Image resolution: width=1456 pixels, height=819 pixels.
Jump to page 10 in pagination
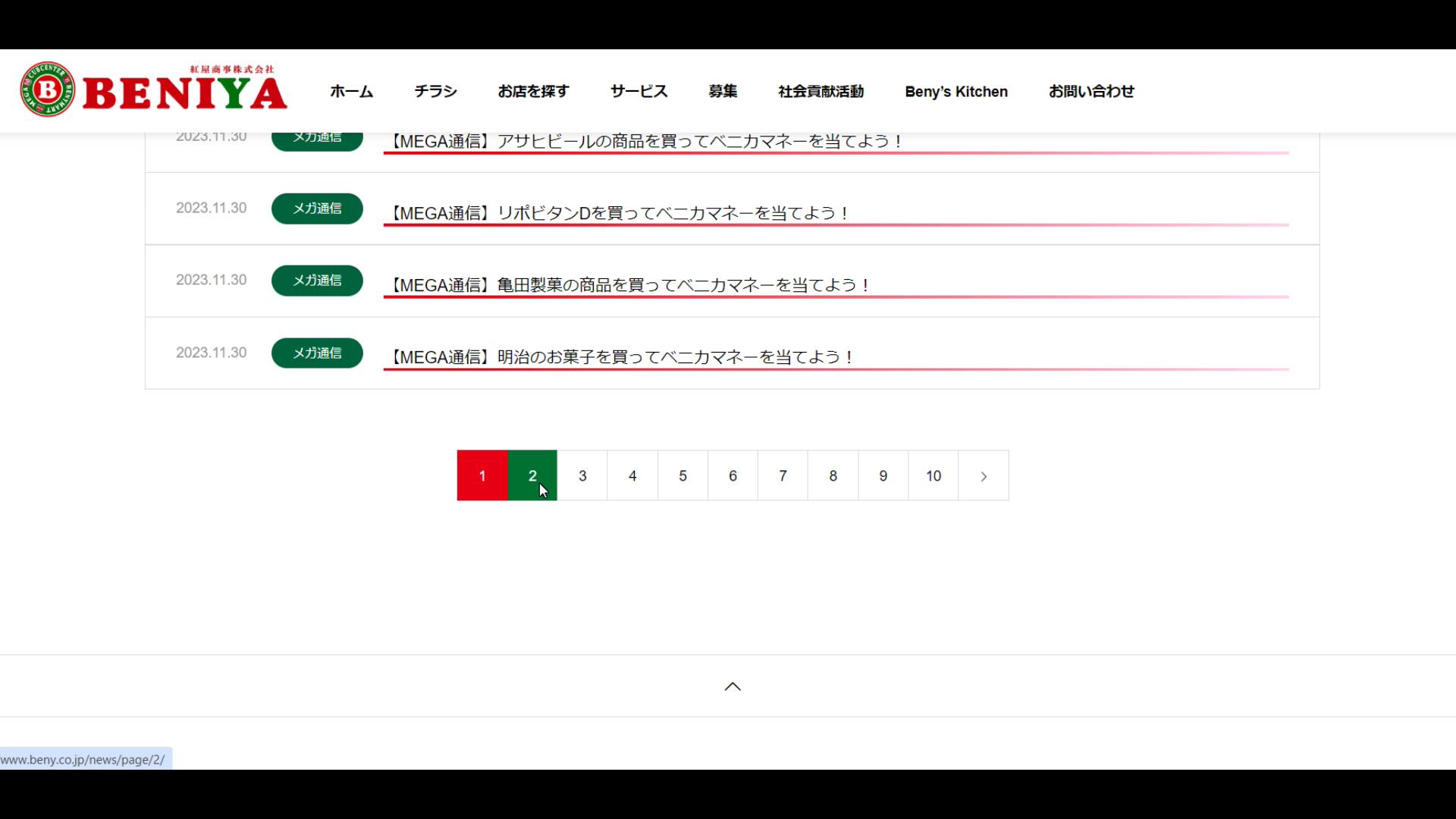click(933, 476)
